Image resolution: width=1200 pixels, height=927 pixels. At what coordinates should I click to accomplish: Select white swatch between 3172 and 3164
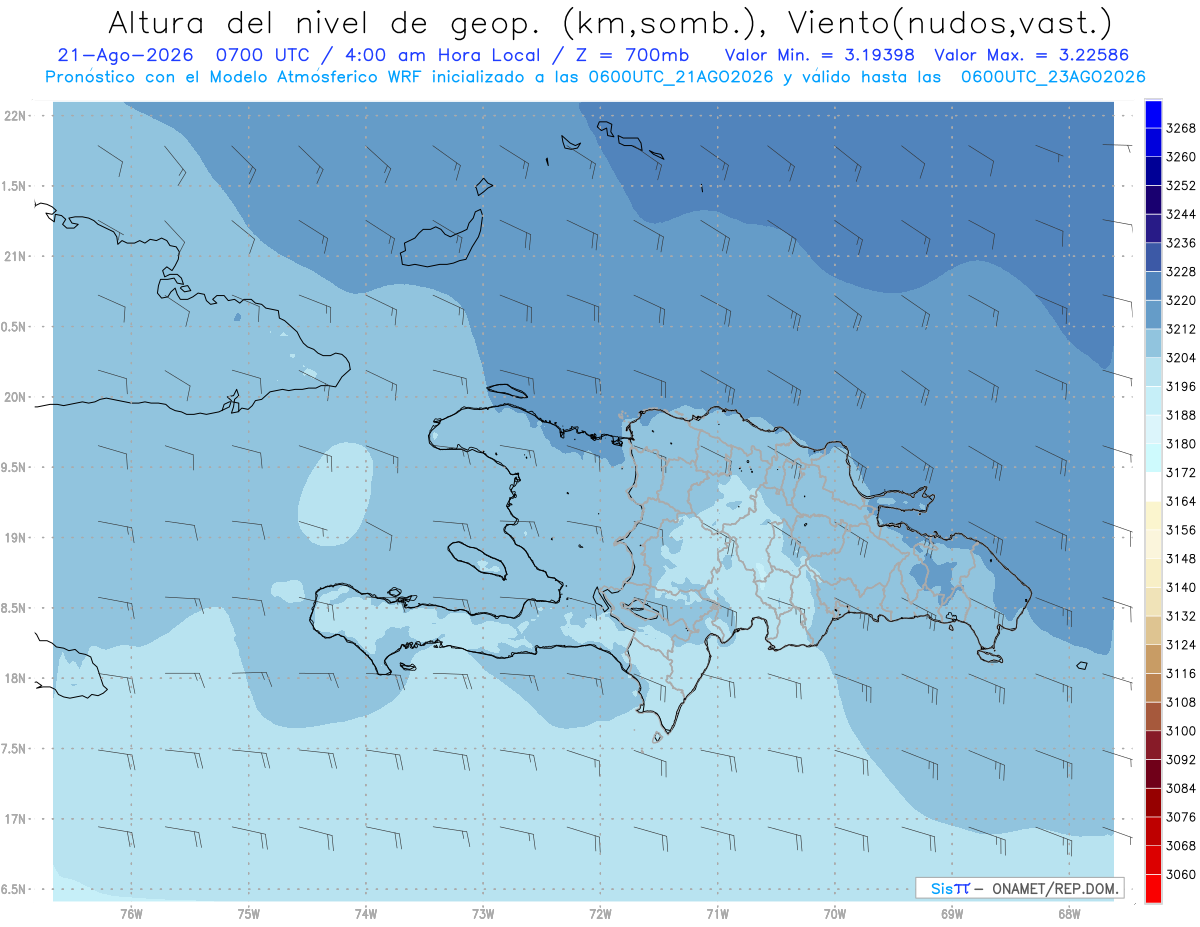(1153, 486)
